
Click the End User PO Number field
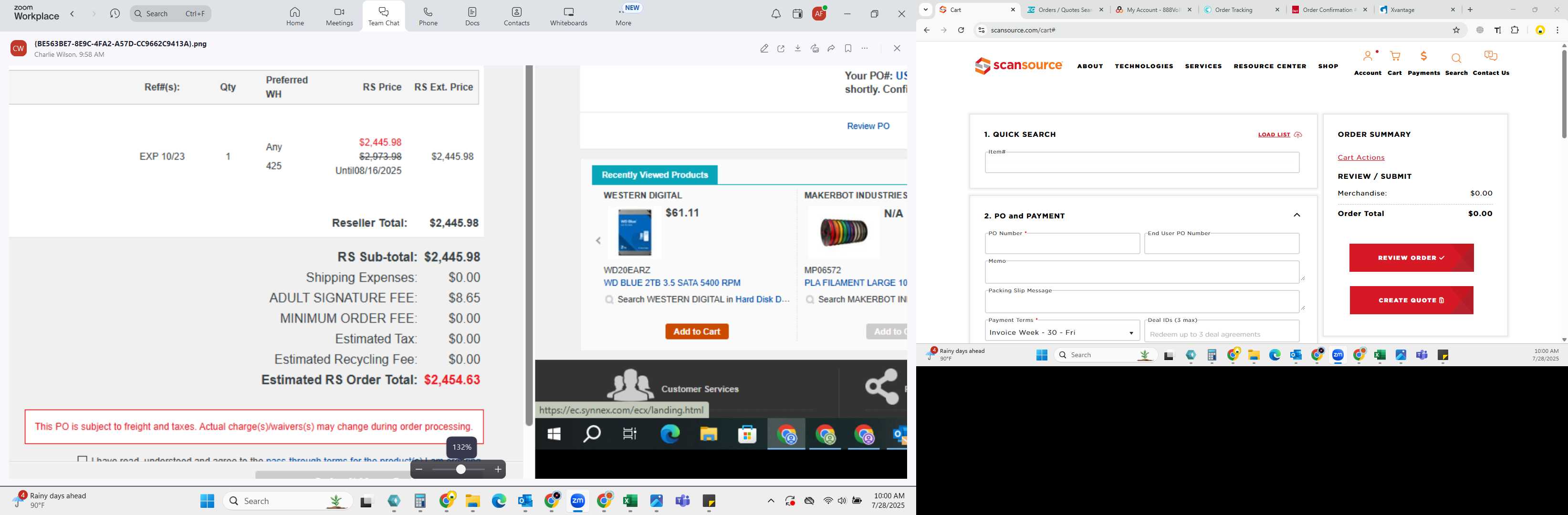[x=1222, y=244]
